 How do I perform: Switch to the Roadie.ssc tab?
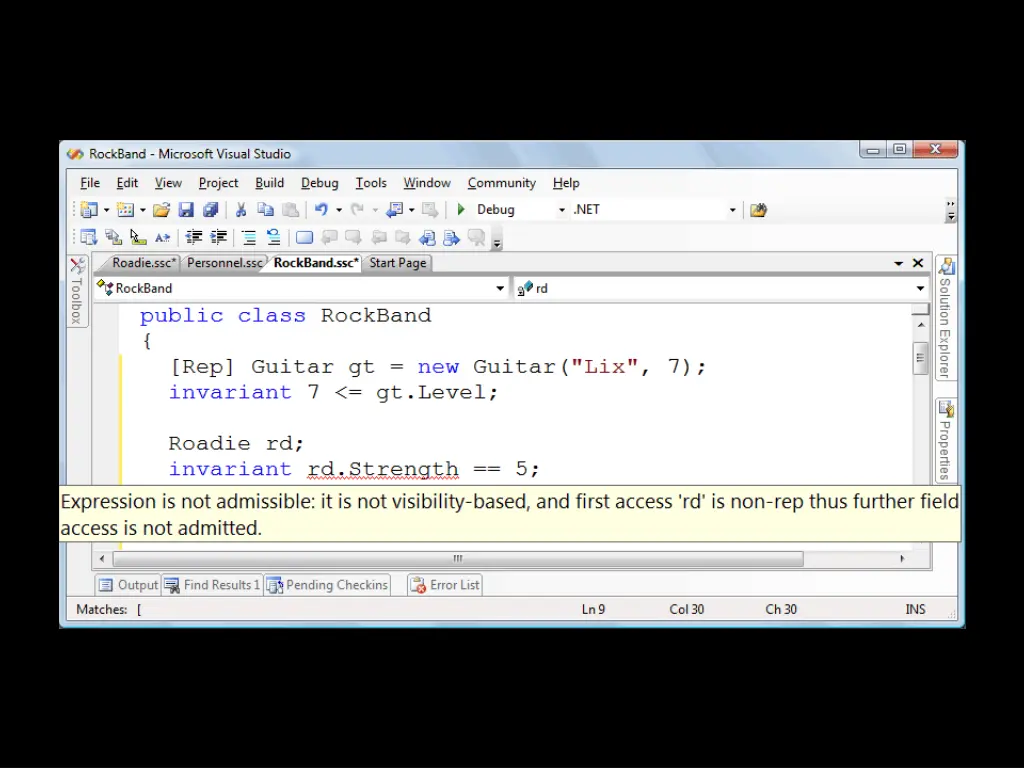click(x=143, y=263)
